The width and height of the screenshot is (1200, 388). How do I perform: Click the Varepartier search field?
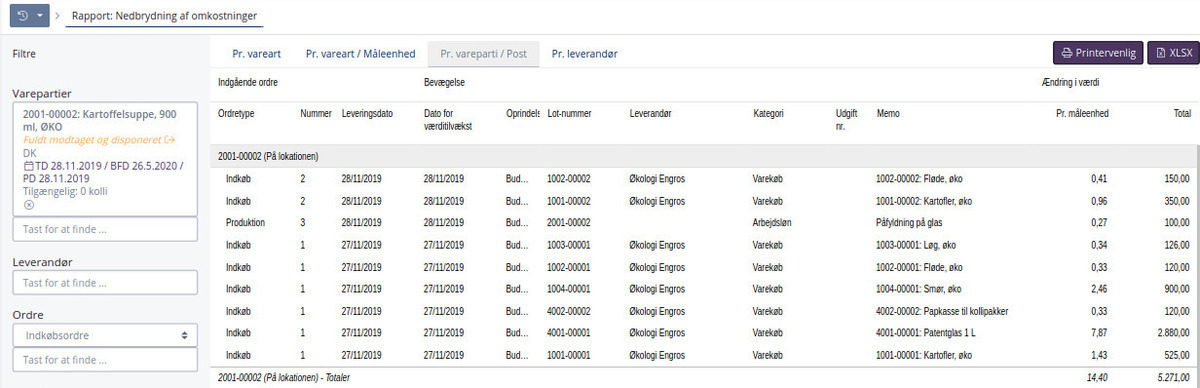click(x=105, y=229)
